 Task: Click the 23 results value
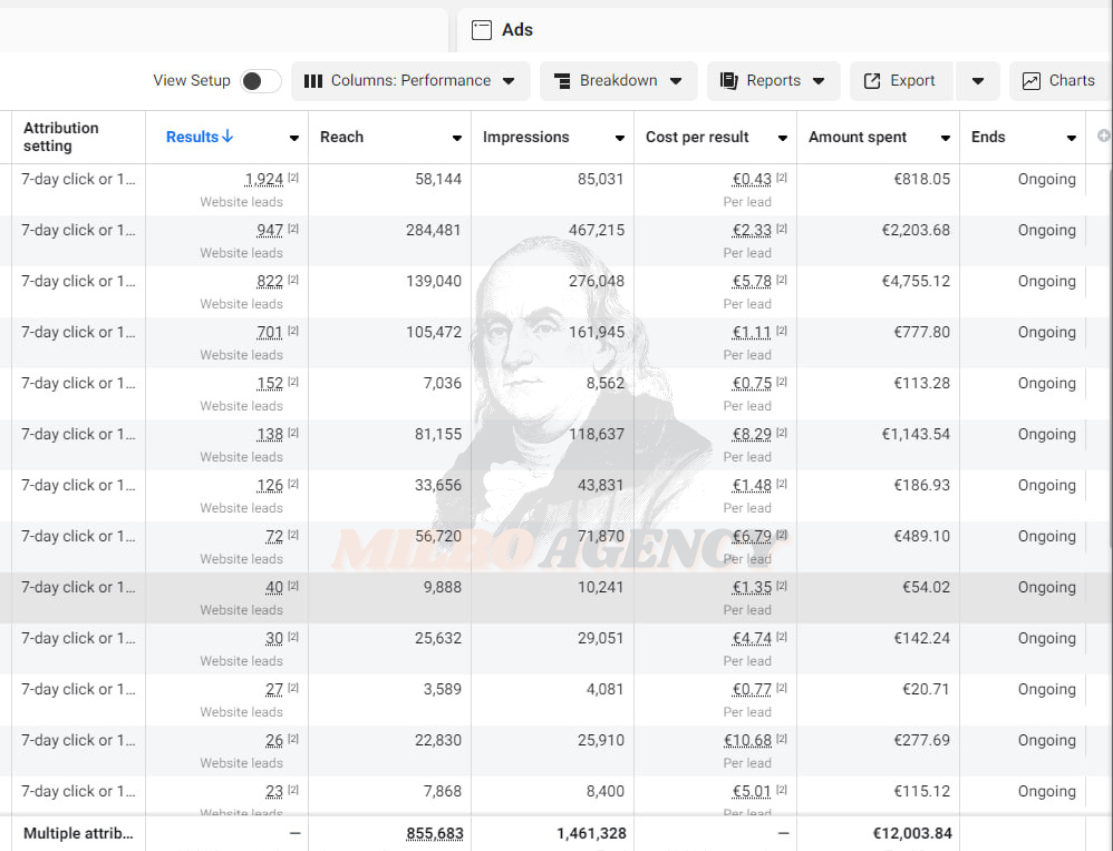point(274,791)
